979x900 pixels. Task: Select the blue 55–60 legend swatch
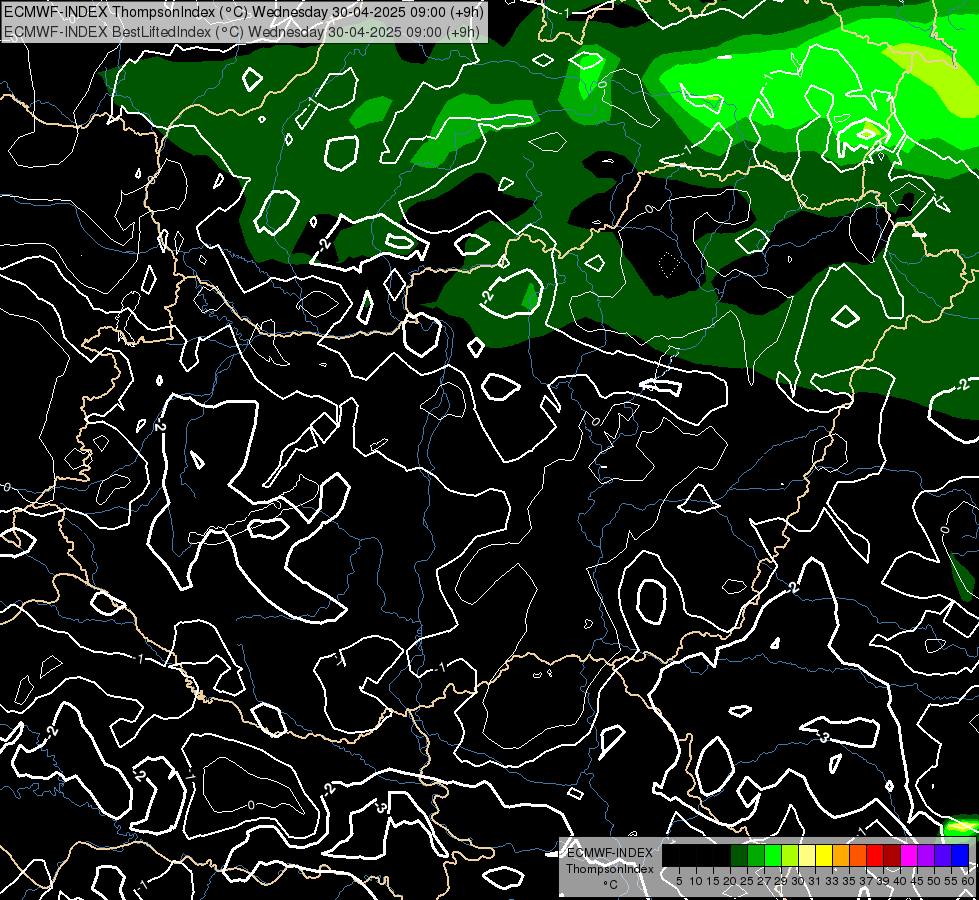(960, 855)
